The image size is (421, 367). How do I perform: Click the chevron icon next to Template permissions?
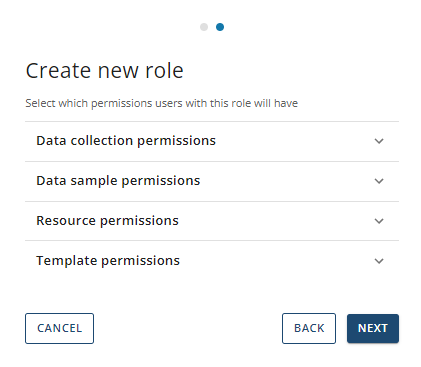[379, 261]
